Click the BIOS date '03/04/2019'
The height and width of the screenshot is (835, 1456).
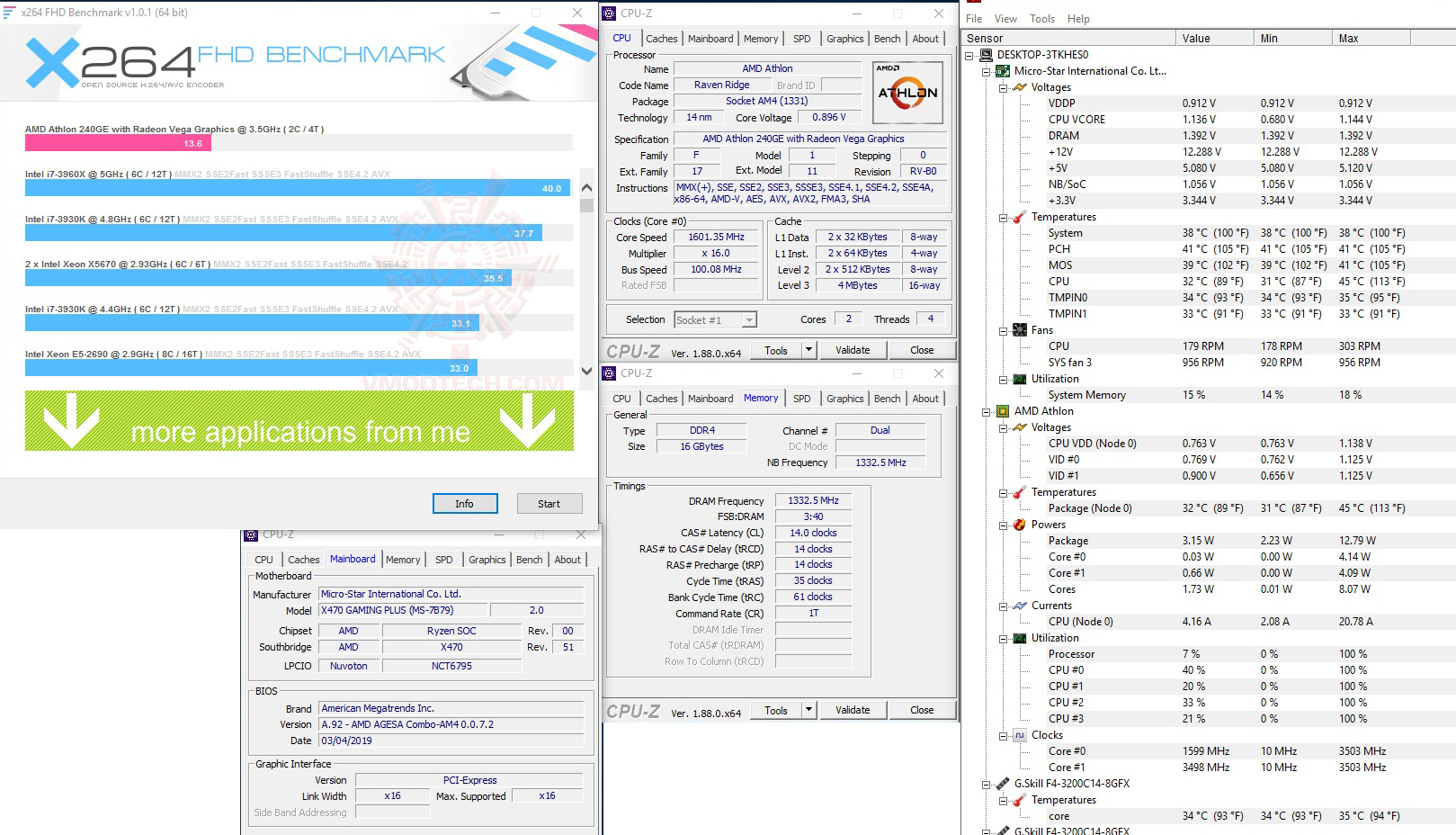pos(451,741)
